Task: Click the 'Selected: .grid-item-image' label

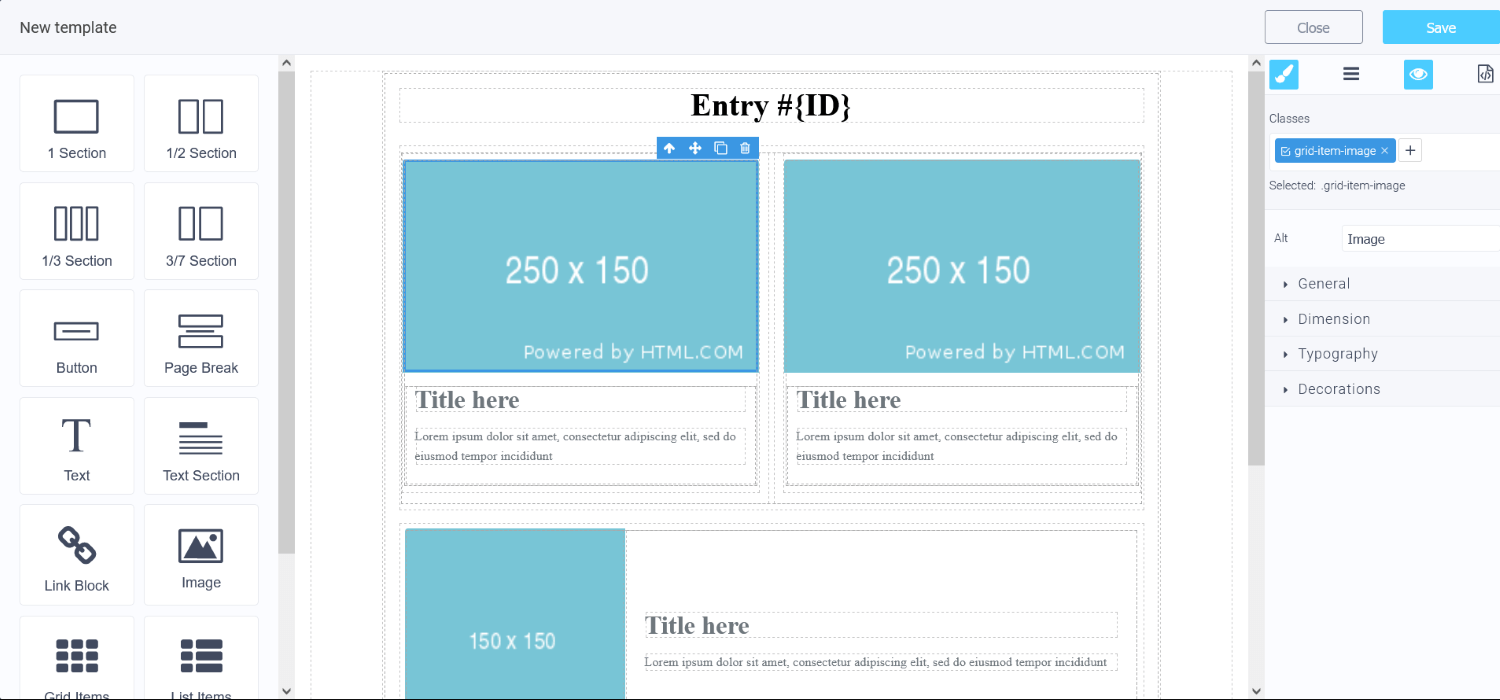Action: [x=1337, y=186]
